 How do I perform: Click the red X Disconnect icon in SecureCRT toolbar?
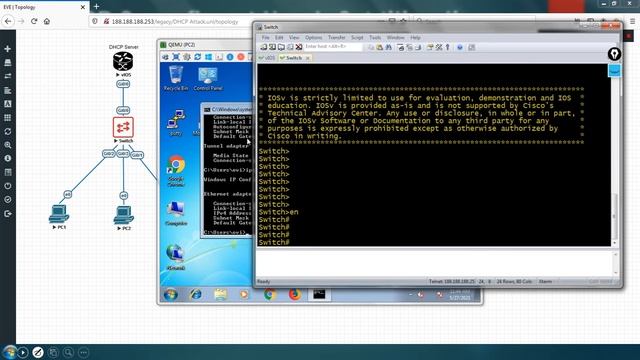tap(299, 47)
